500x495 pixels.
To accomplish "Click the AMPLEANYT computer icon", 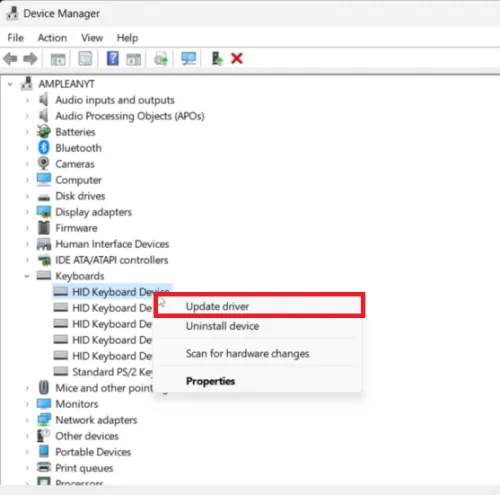I will pos(27,84).
